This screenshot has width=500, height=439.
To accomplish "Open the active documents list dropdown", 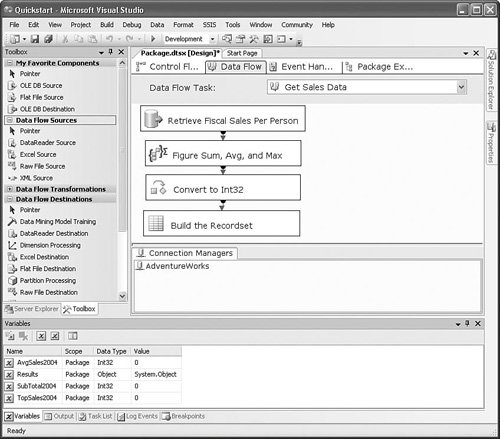I will [466, 53].
